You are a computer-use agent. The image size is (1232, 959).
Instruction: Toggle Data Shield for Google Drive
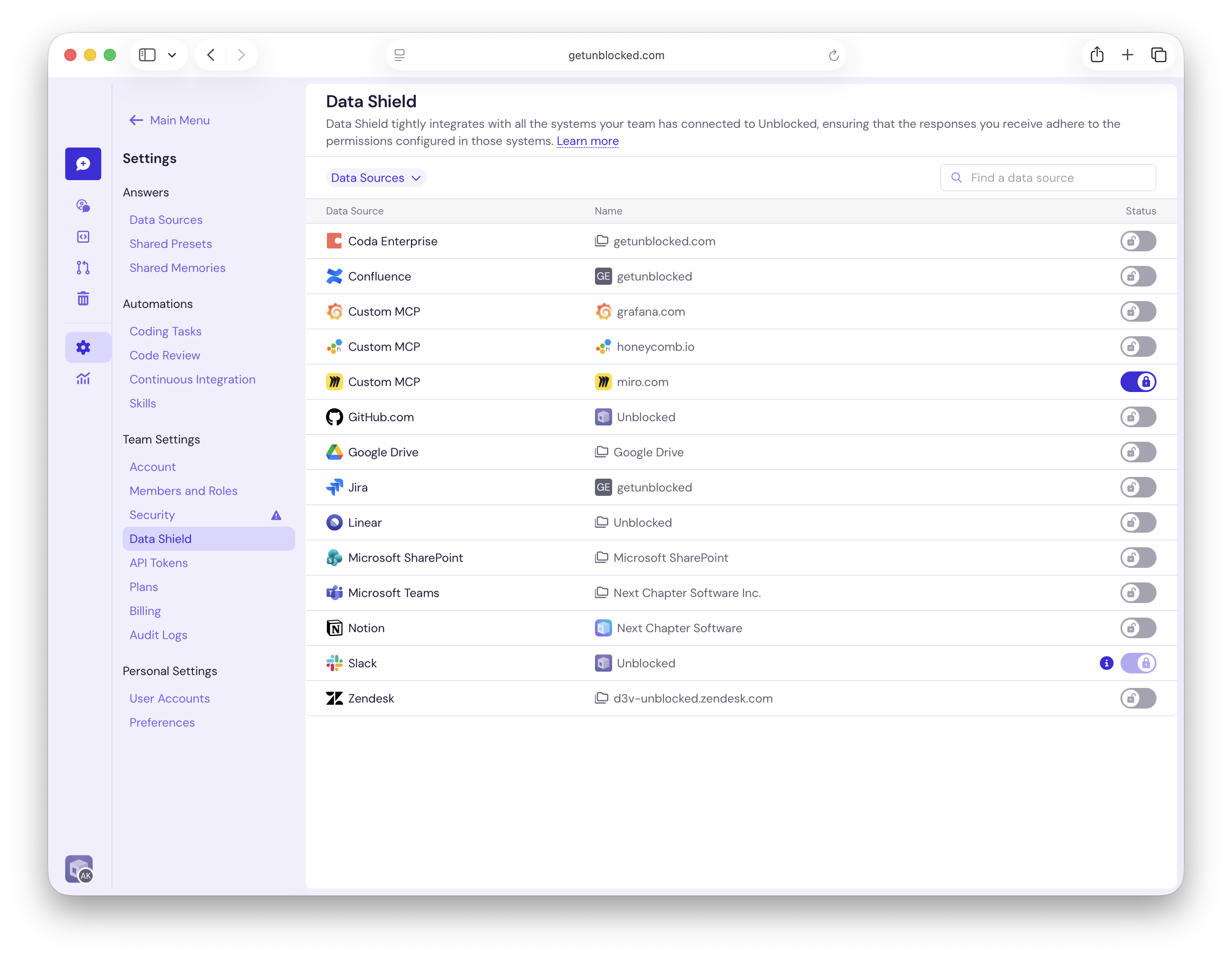pyautogui.click(x=1138, y=452)
